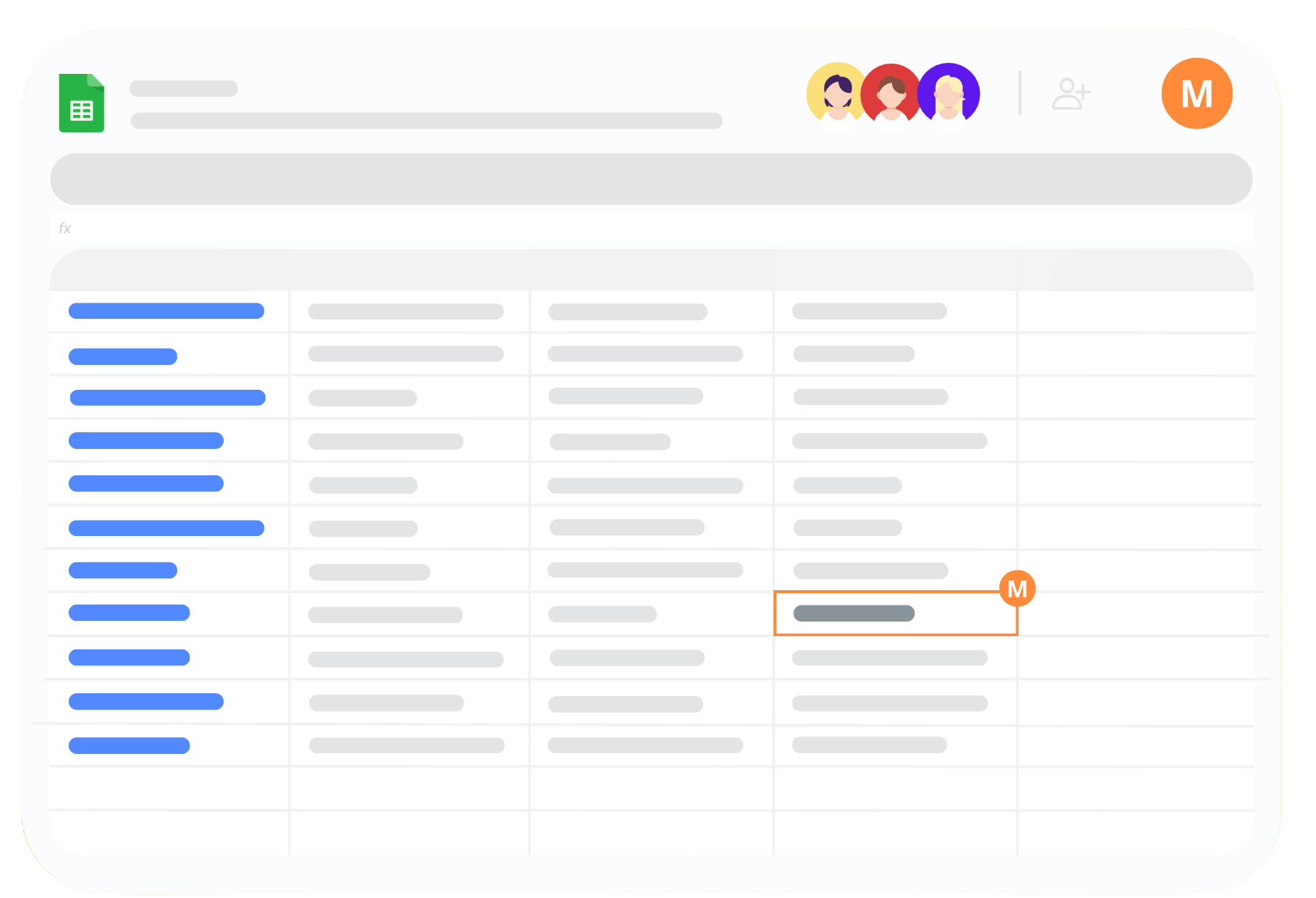
Task: Click the fx formula icon
Action: [64, 228]
